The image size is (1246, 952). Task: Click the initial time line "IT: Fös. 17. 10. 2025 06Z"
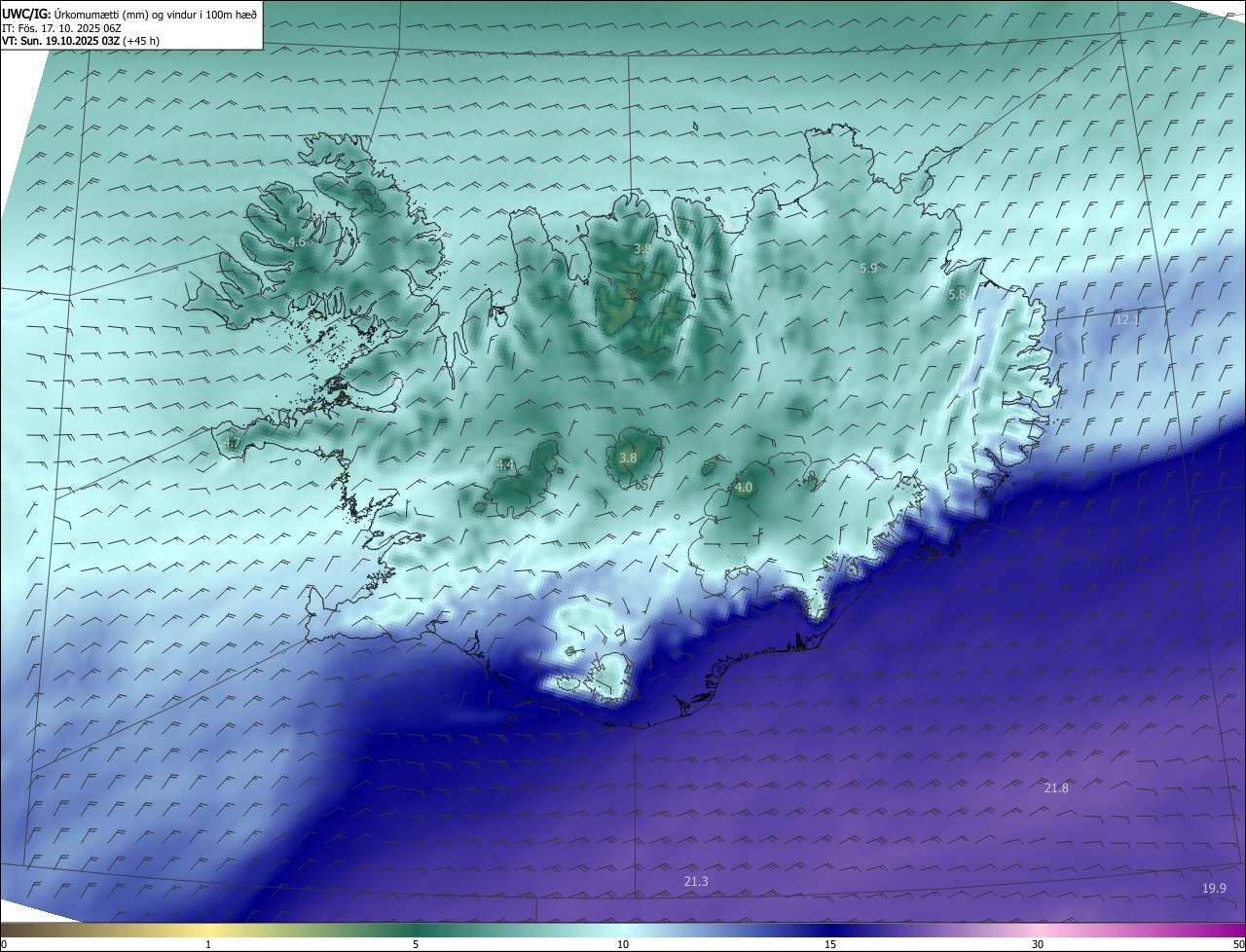click(x=61, y=28)
